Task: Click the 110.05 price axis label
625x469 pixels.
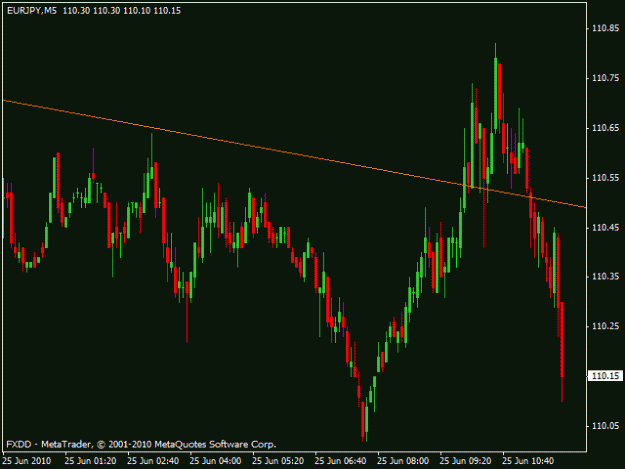Action: coord(605,426)
